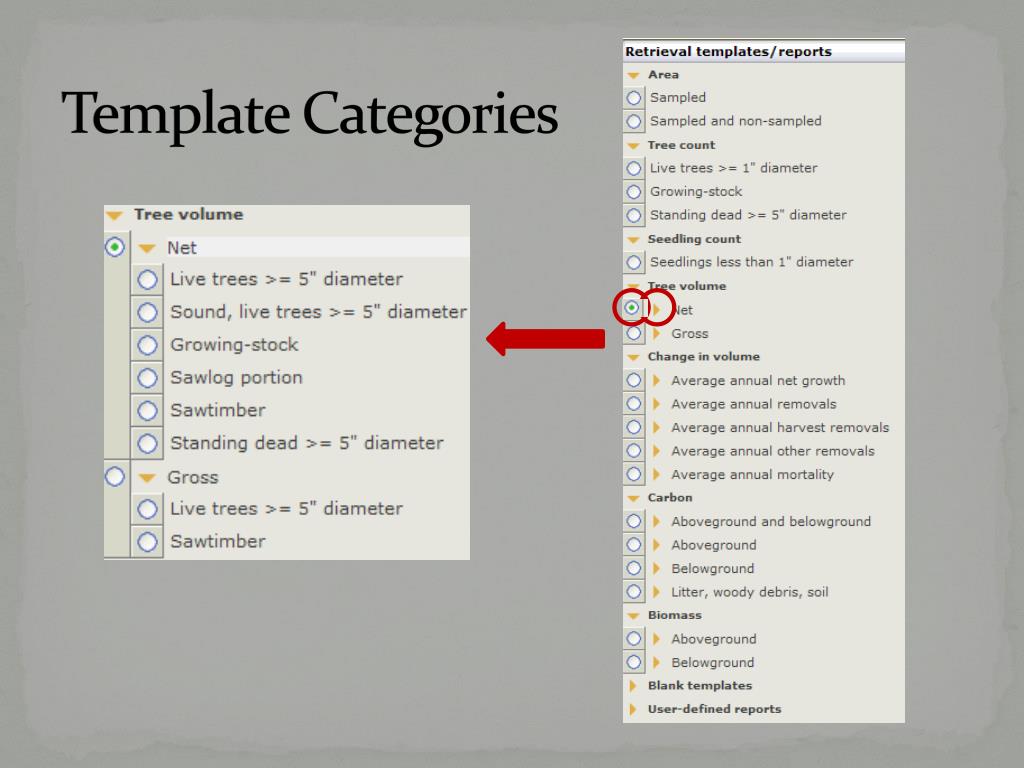
Task: Expand Net arrow in Retrieval templates list
Action: [657, 310]
